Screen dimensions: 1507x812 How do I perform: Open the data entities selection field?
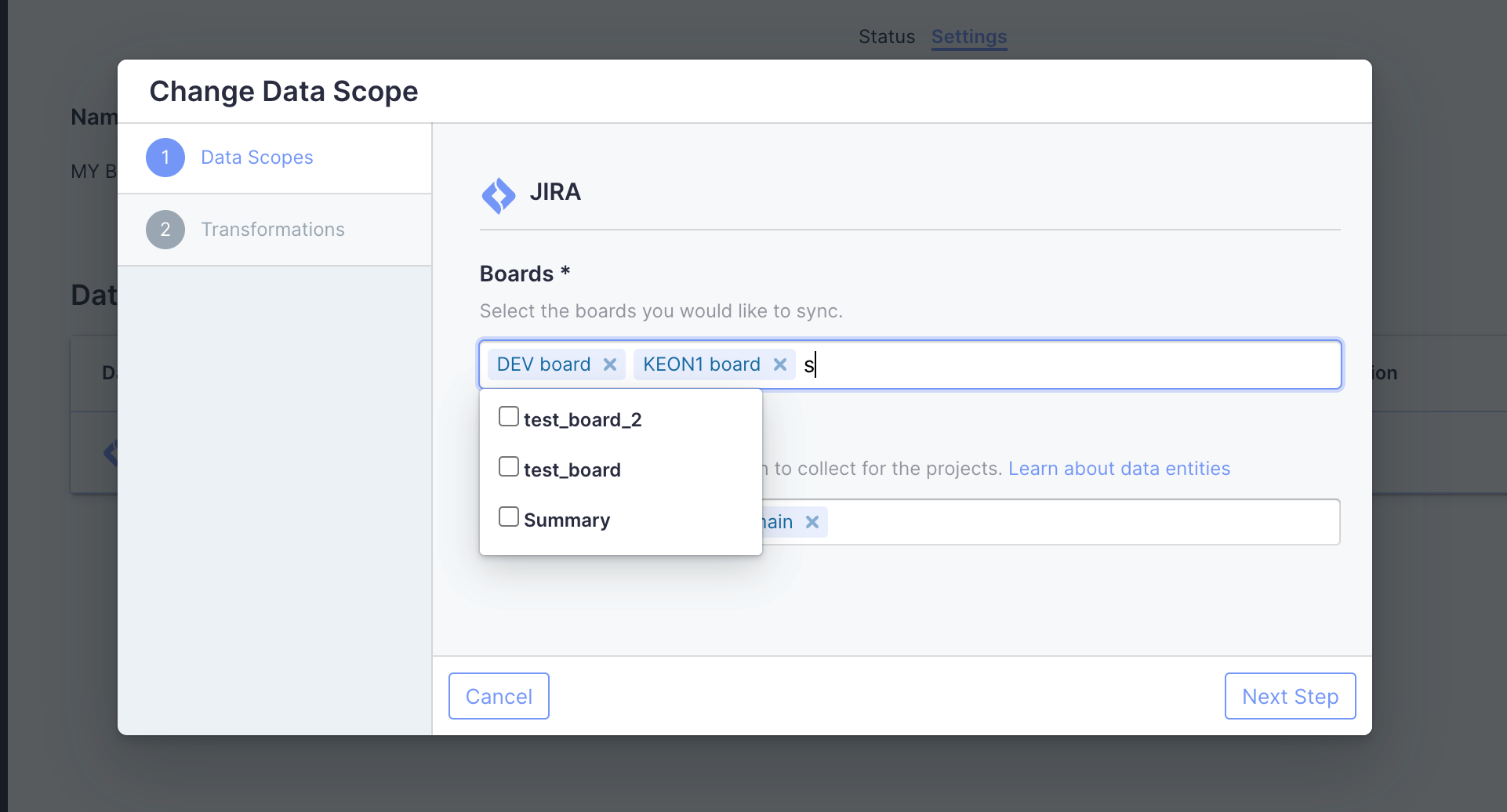pyautogui.click(x=1082, y=522)
